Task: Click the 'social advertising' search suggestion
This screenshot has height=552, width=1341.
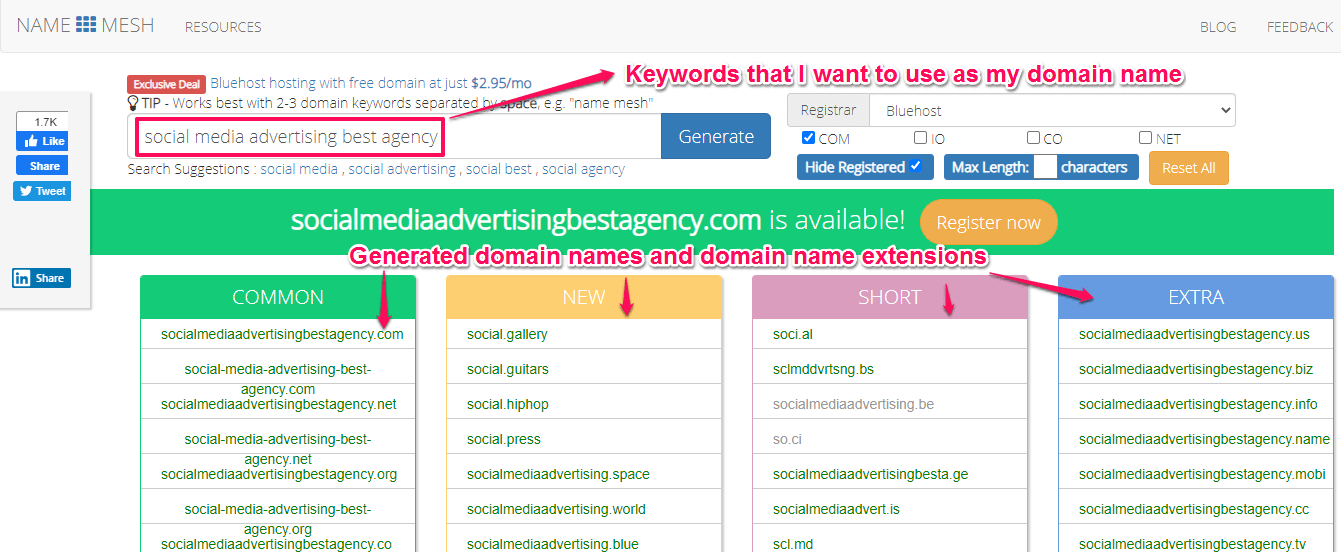Action: point(402,169)
